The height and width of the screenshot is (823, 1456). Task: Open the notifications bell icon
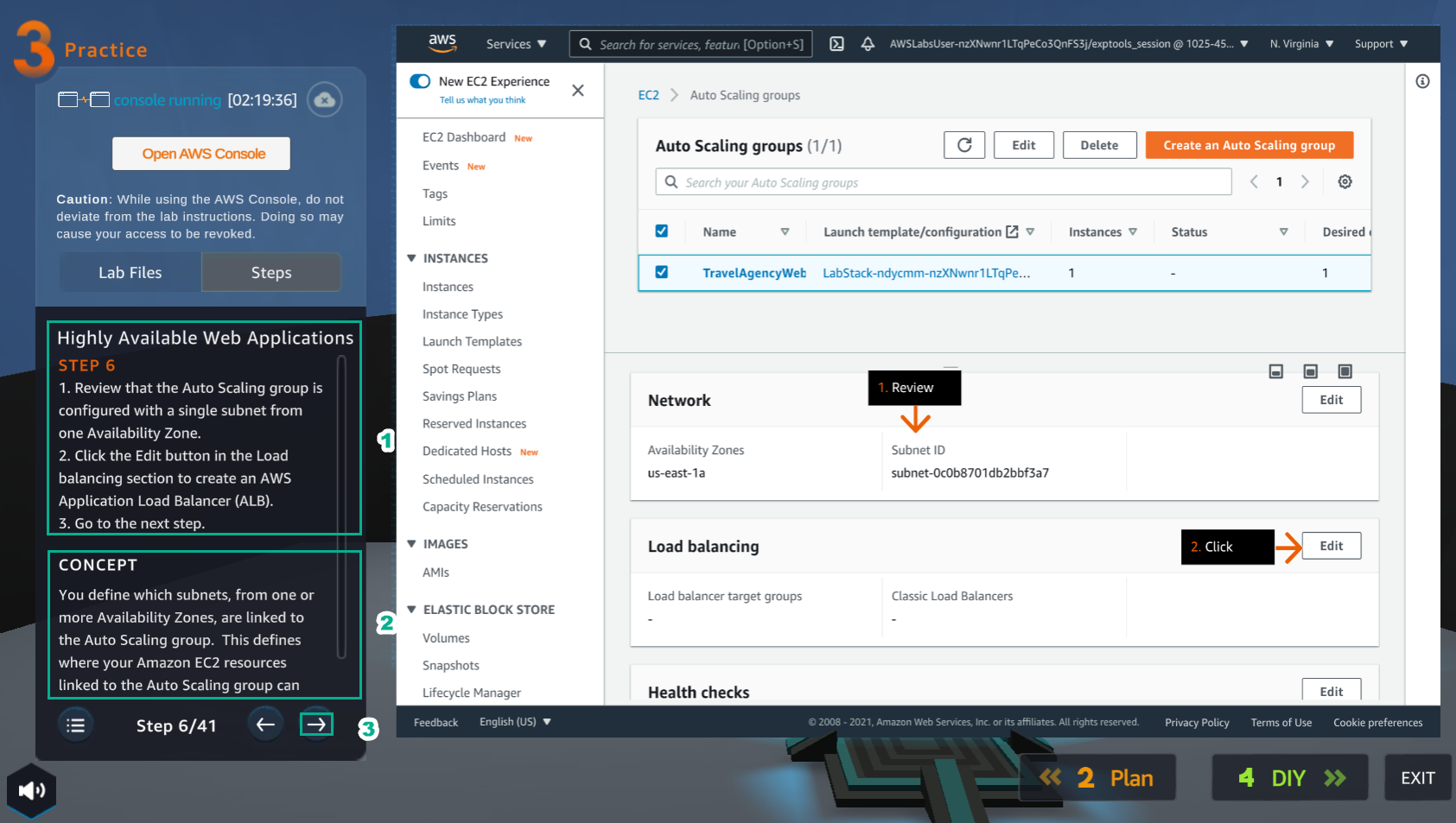(x=868, y=44)
